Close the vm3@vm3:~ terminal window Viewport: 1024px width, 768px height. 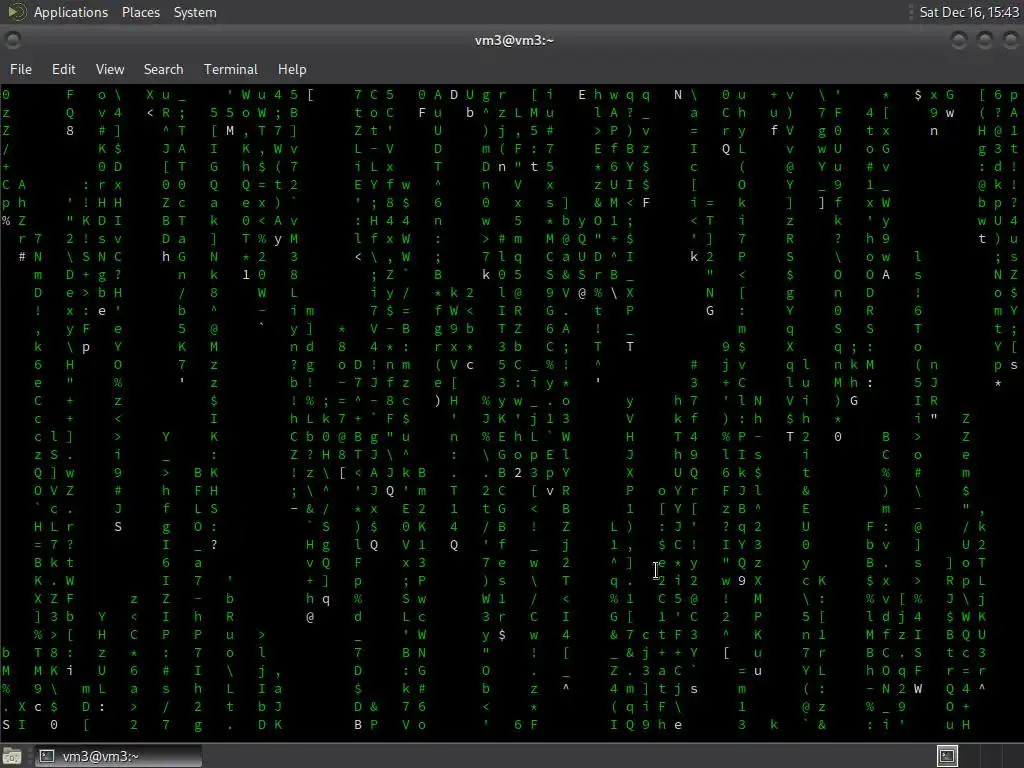[x=1010, y=40]
